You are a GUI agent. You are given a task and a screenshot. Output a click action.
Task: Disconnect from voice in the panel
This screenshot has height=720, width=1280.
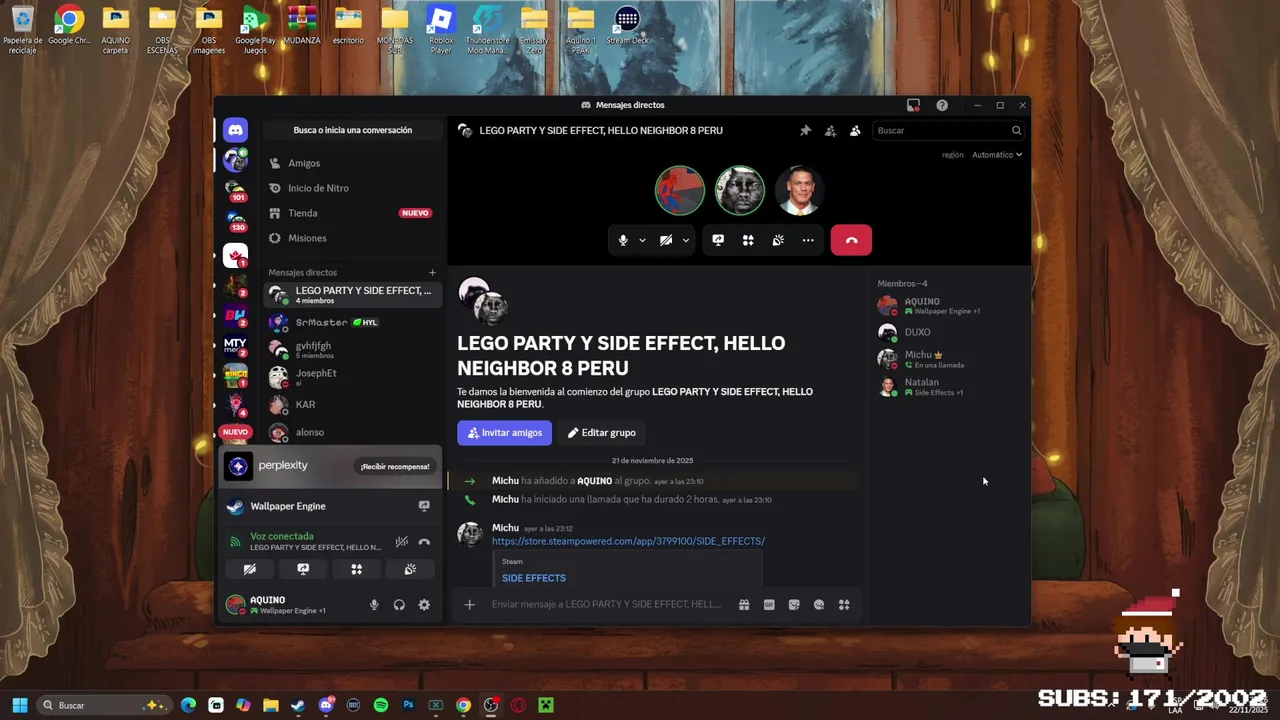click(x=424, y=542)
